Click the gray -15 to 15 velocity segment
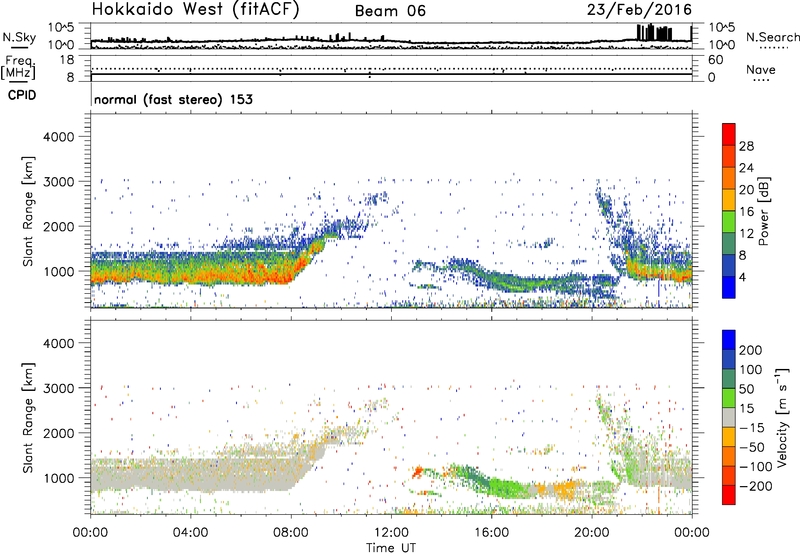This screenshot has width=800, height=554. point(729,418)
